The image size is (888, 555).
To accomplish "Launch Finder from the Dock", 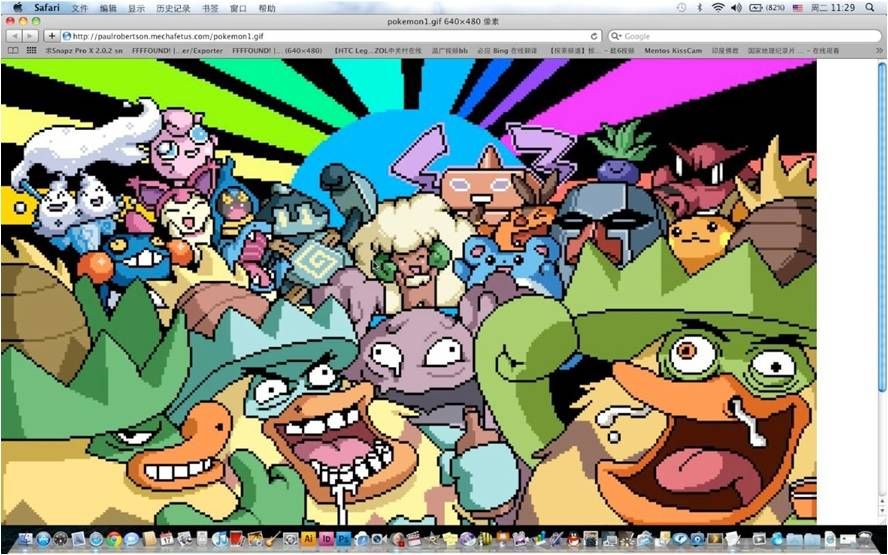I will click(25, 539).
